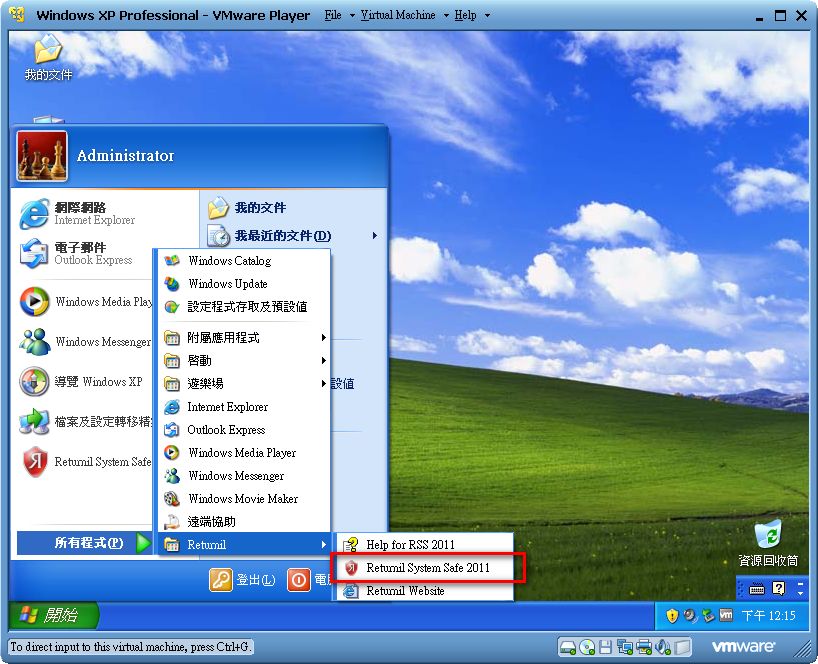Image resolution: width=818 pixels, height=664 pixels.
Task: Expand the 遊樂場 folder submenu
Action: tap(244, 383)
